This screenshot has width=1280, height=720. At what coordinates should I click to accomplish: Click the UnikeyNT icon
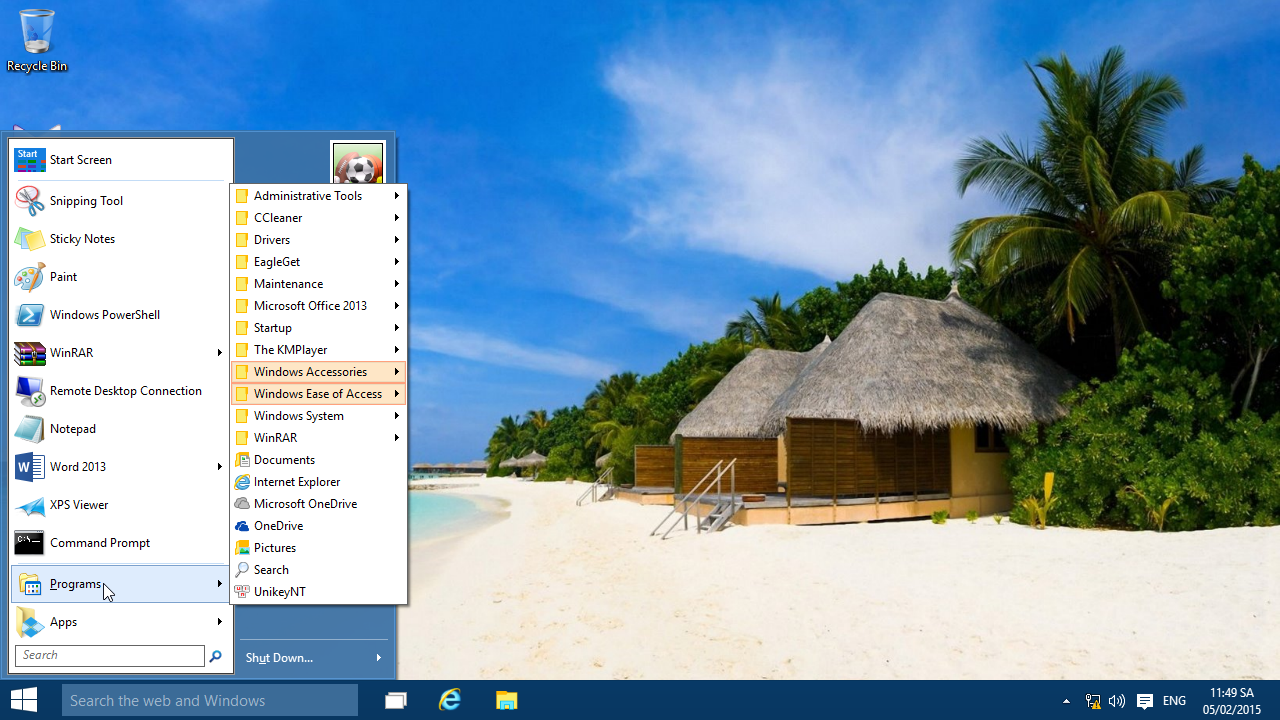[x=242, y=592]
